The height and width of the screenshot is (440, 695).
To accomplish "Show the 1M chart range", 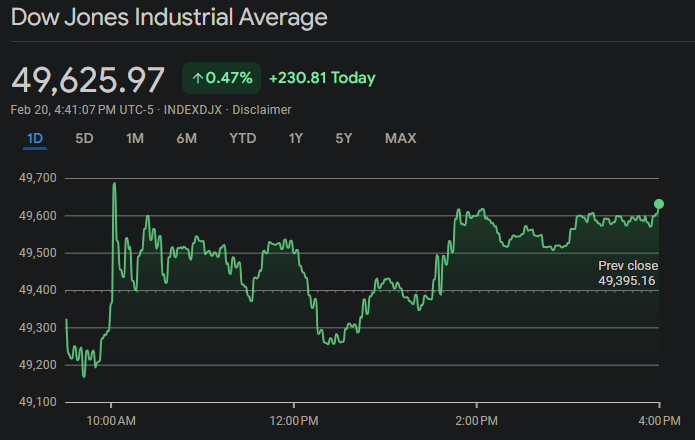I will click(135, 138).
